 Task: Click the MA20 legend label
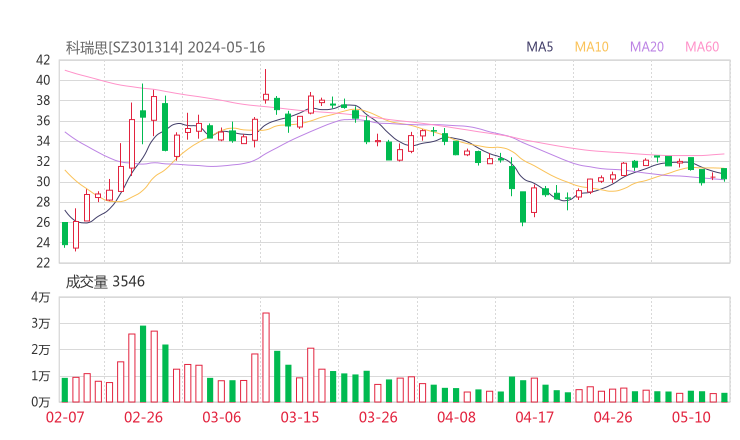(x=647, y=47)
